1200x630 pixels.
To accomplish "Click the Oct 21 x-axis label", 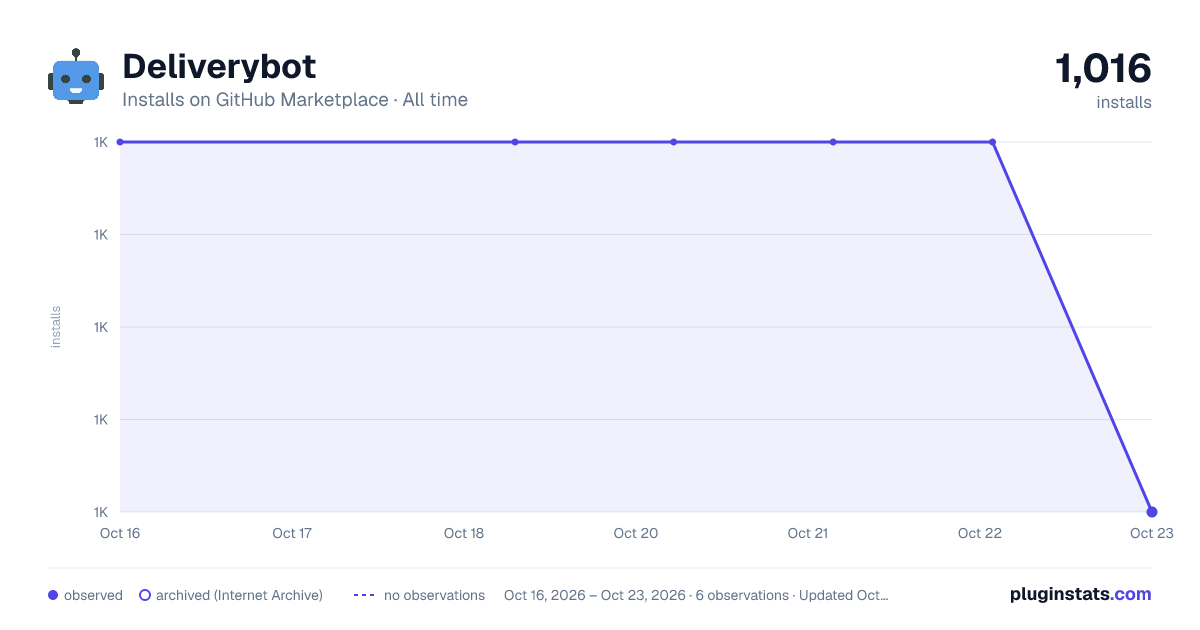I will (808, 534).
